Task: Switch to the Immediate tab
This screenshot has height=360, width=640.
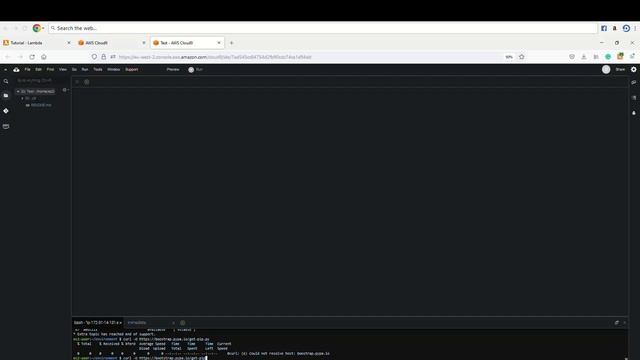Action: pos(137,322)
